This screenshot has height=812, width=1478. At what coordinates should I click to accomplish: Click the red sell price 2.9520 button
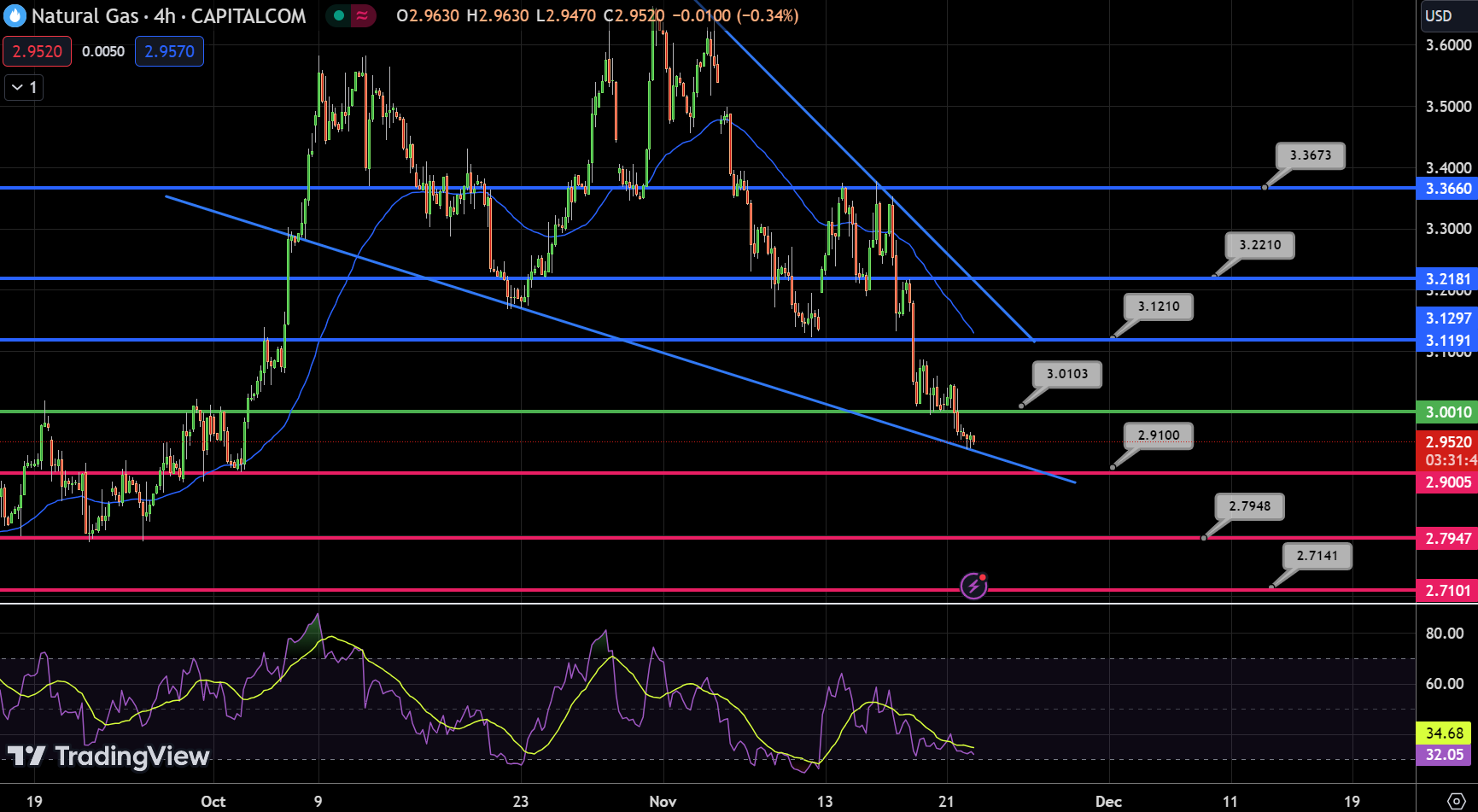click(37, 51)
